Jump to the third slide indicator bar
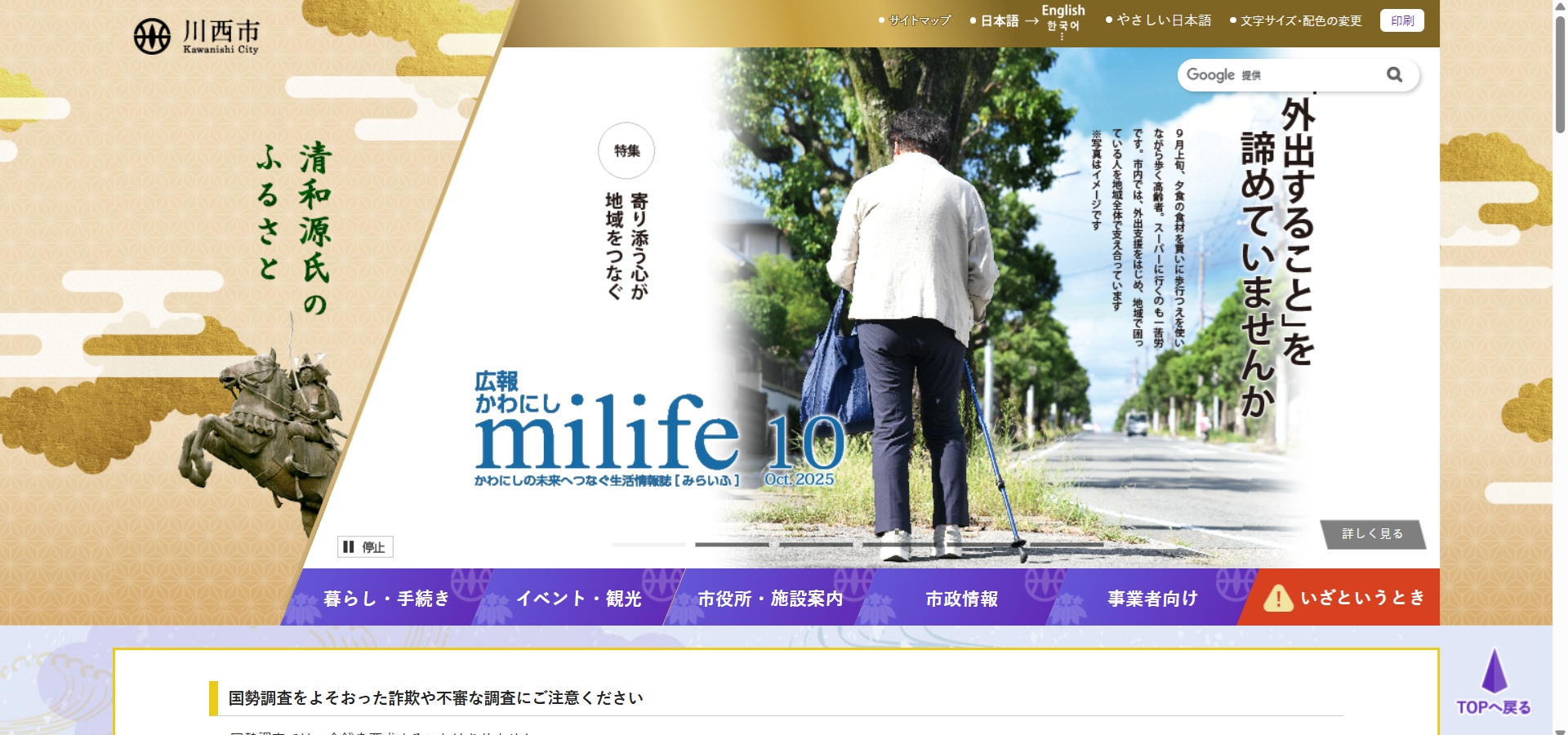Screen dimensions: 1568x735 point(816,545)
